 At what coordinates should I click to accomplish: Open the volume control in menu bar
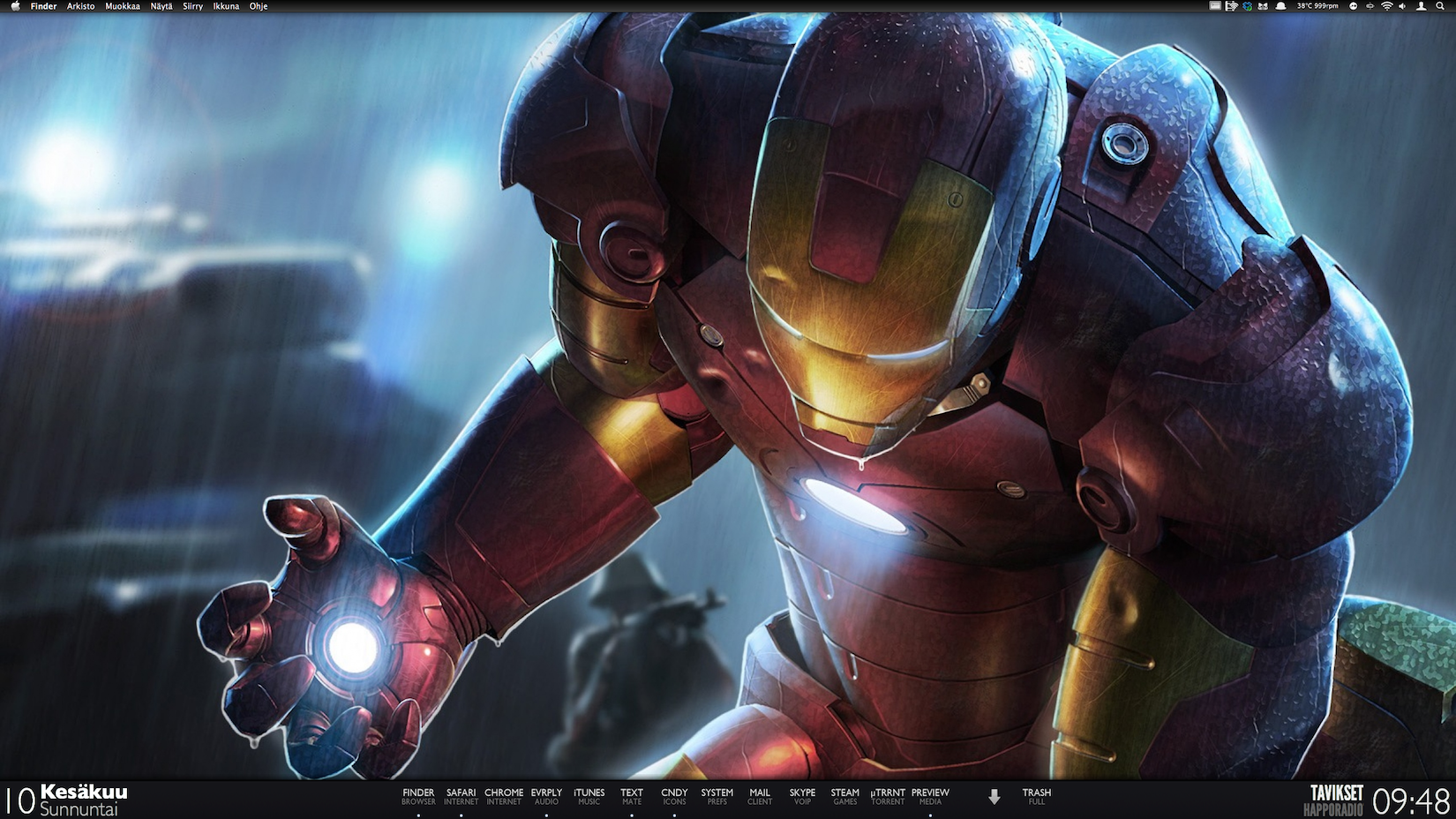(x=1403, y=6)
